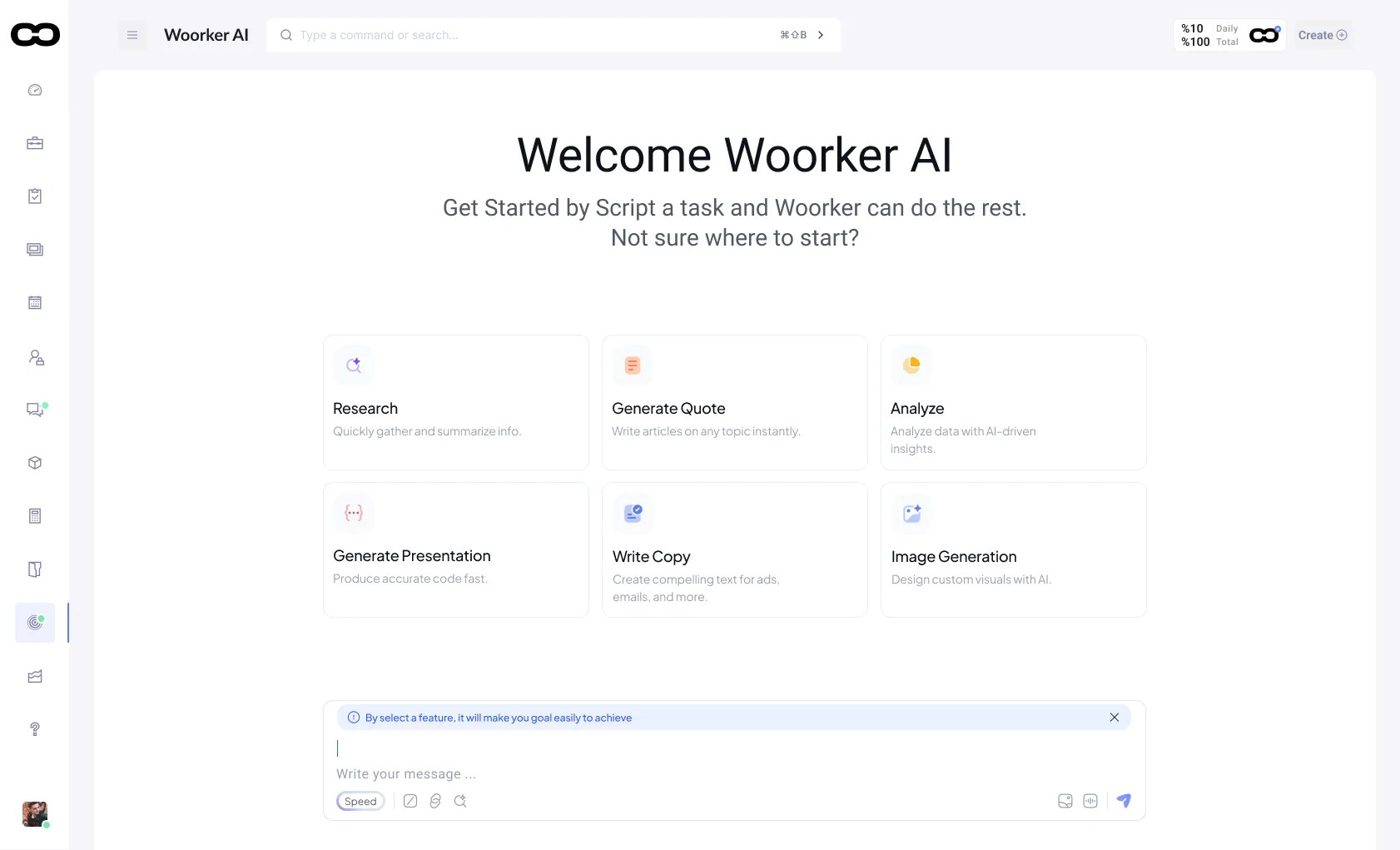Send message with paper plane icon
The height and width of the screenshot is (850, 1400).
pyautogui.click(x=1124, y=801)
